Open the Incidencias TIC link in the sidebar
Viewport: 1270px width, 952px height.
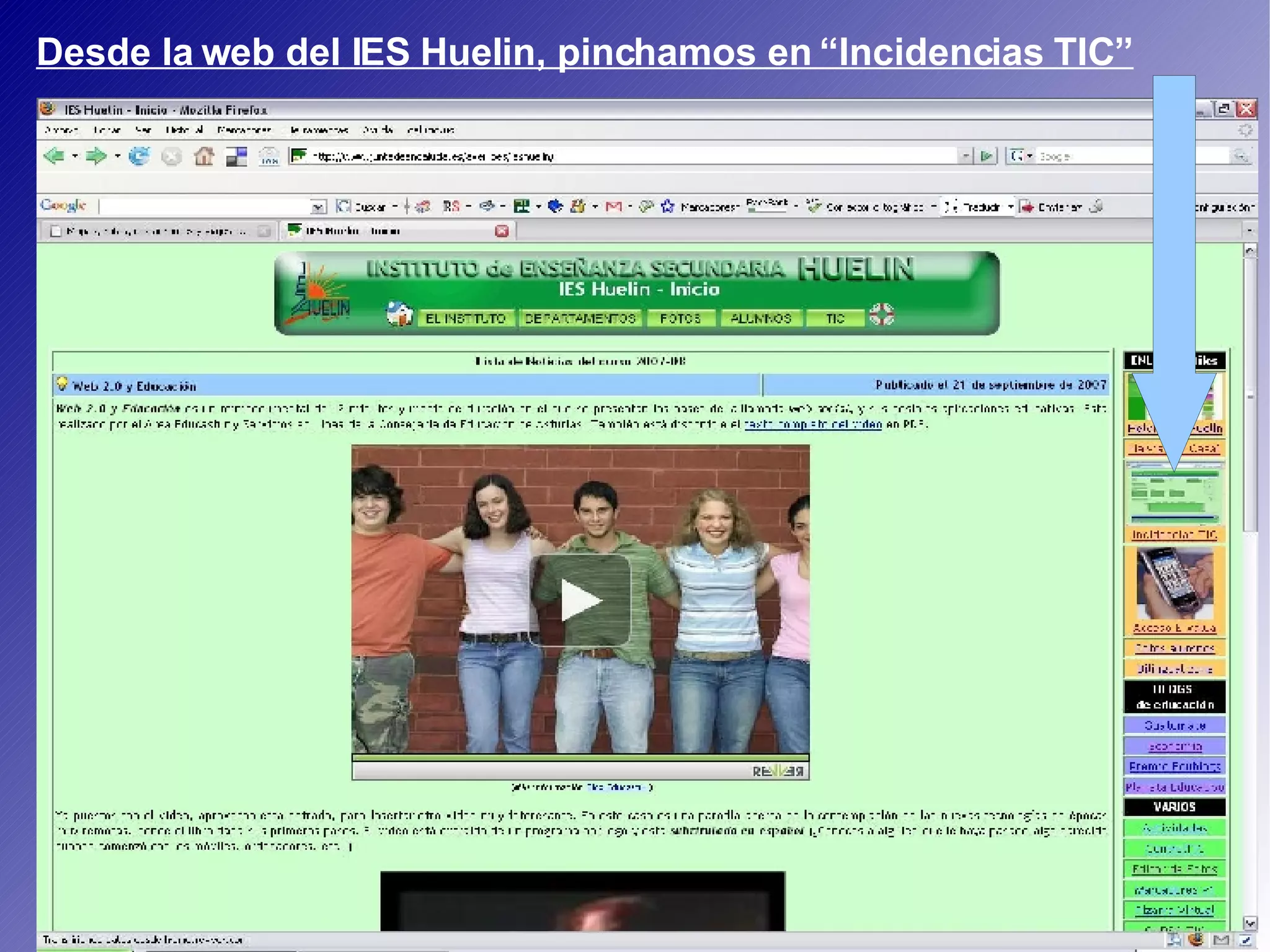[1175, 535]
